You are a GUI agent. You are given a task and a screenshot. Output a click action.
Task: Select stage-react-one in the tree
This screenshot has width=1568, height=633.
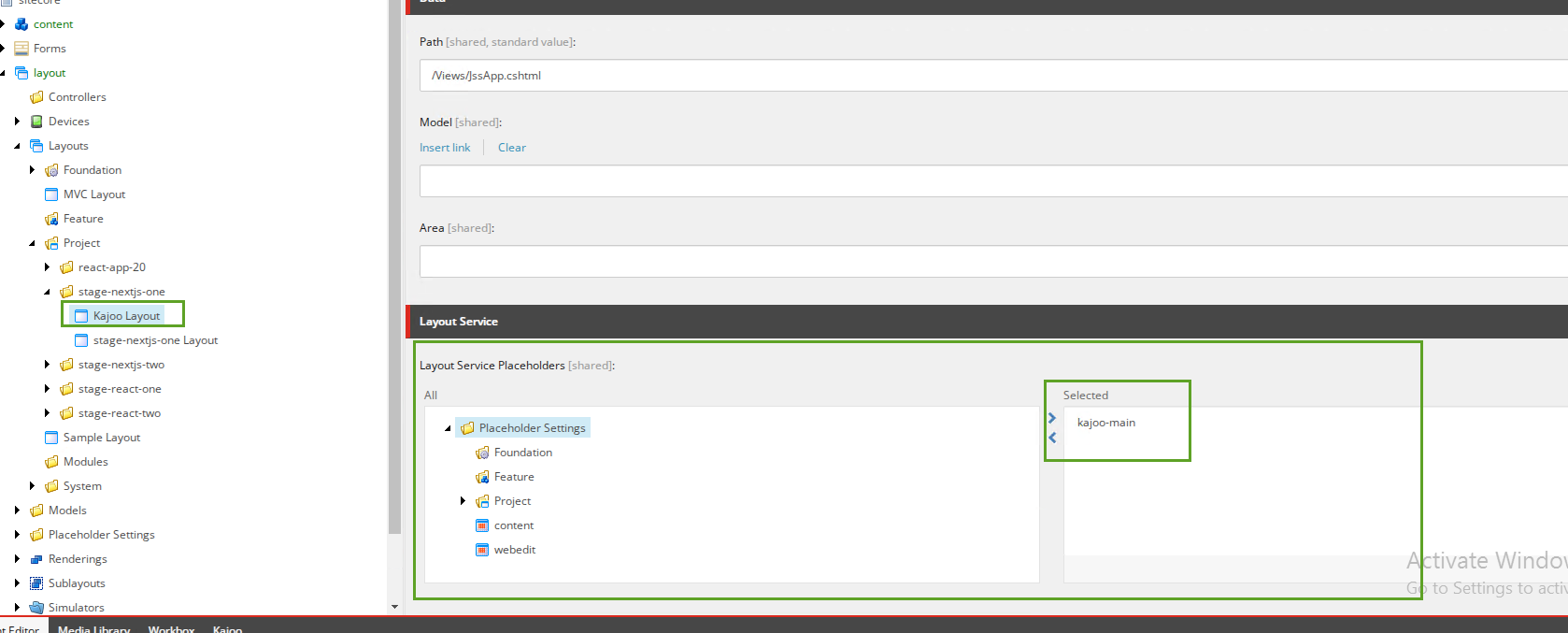pyautogui.click(x=120, y=389)
